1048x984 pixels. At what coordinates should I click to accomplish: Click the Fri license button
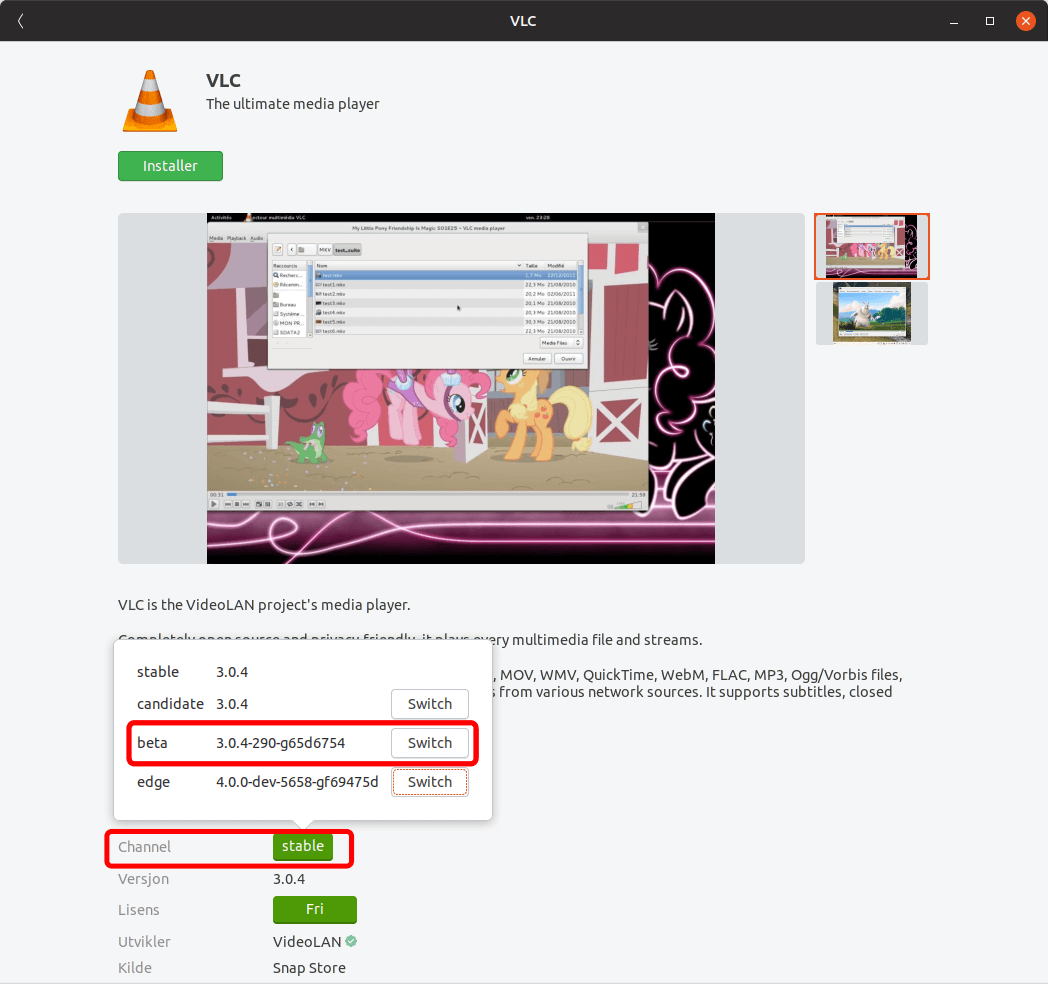(x=315, y=909)
